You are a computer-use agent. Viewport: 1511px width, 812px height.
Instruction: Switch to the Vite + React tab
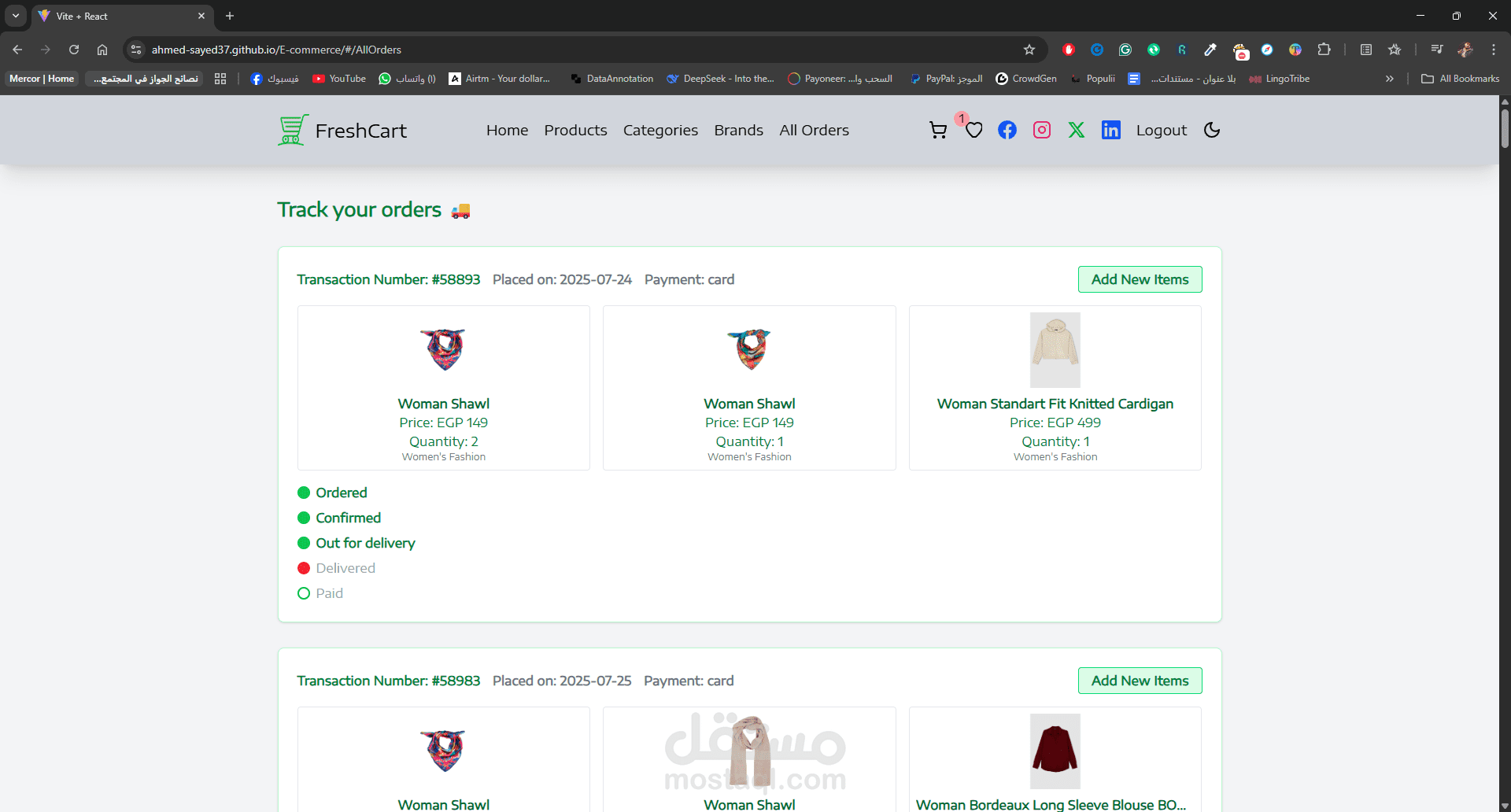point(122,16)
